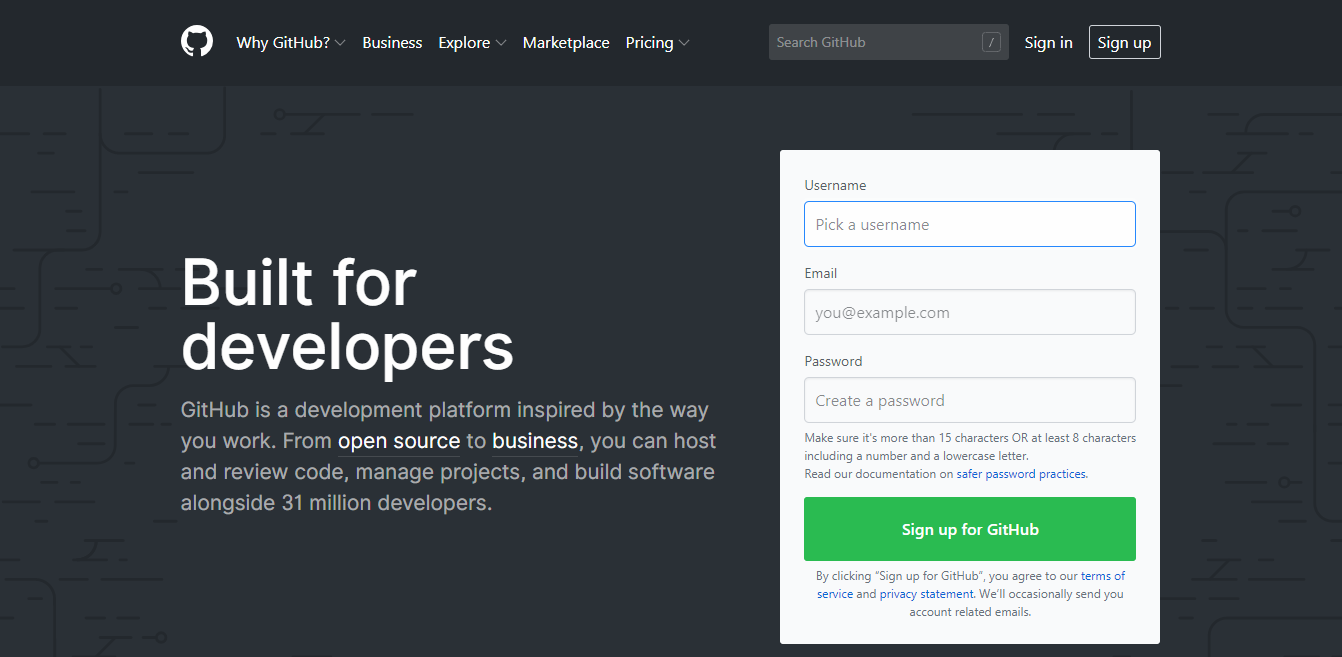This screenshot has height=657, width=1342.
Task: Focus the Search GitHub field
Action: click(870, 42)
